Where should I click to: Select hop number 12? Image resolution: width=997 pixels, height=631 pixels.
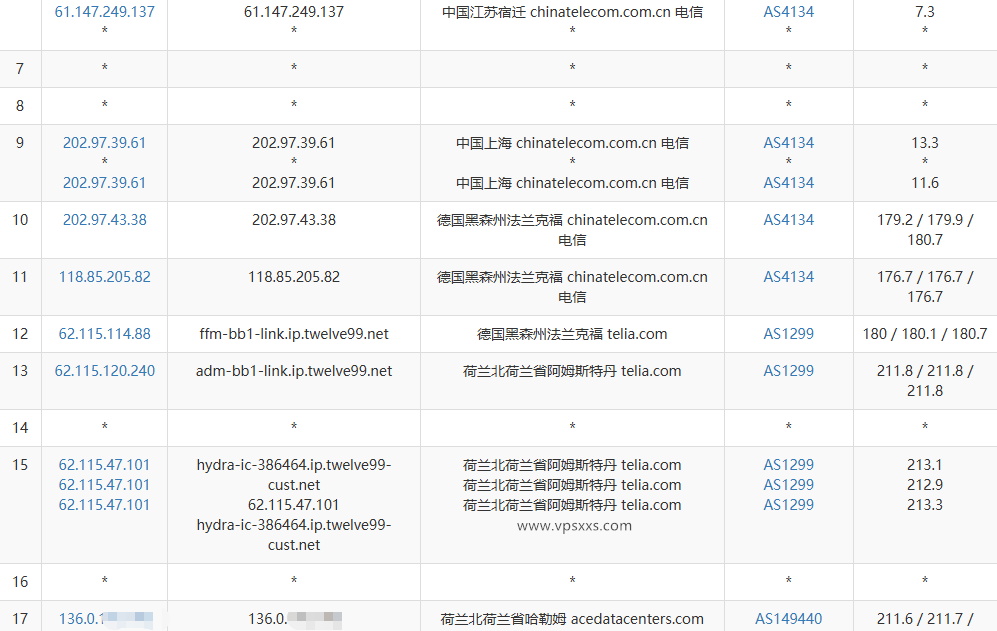[x=20, y=334]
